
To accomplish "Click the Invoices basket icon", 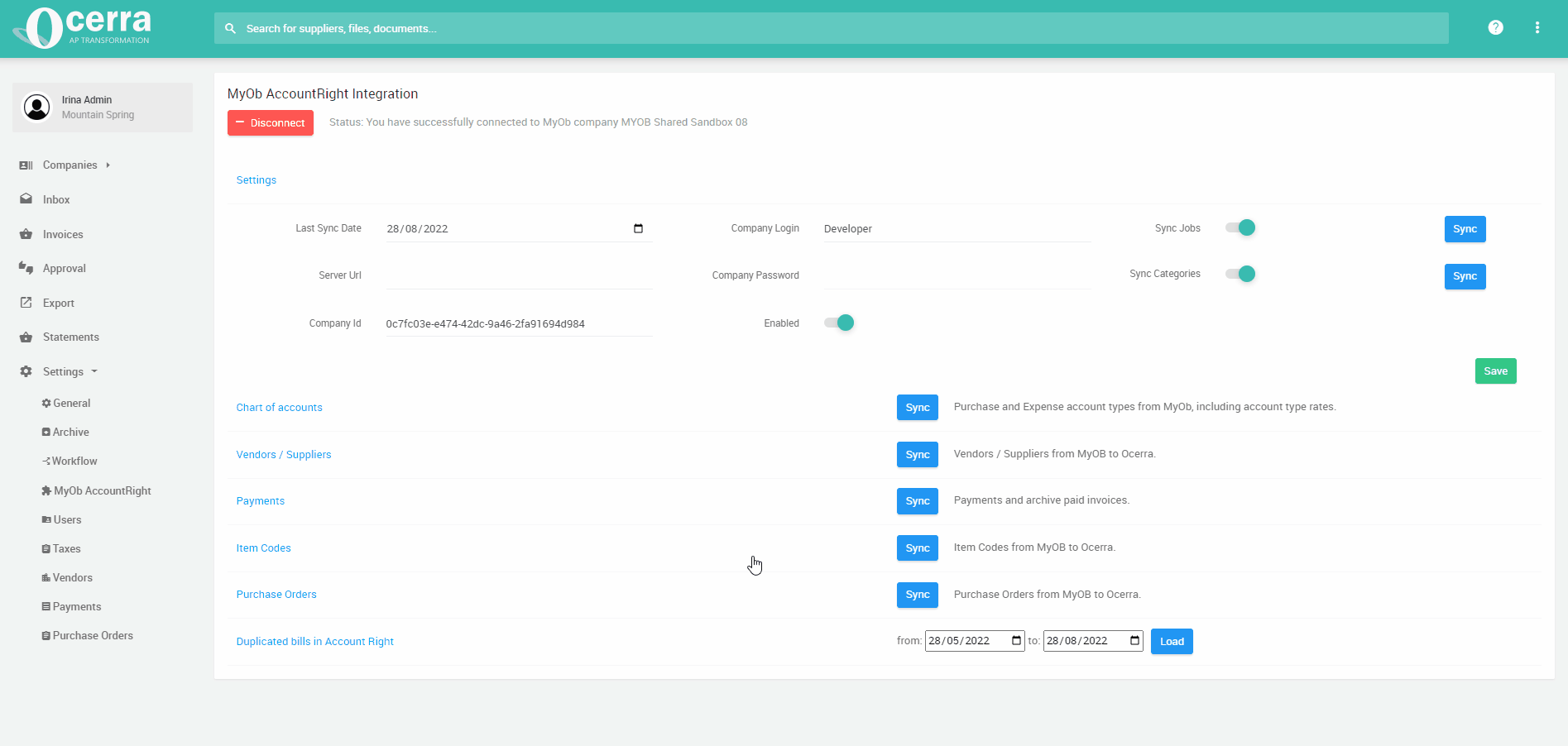I will [26, 234].
